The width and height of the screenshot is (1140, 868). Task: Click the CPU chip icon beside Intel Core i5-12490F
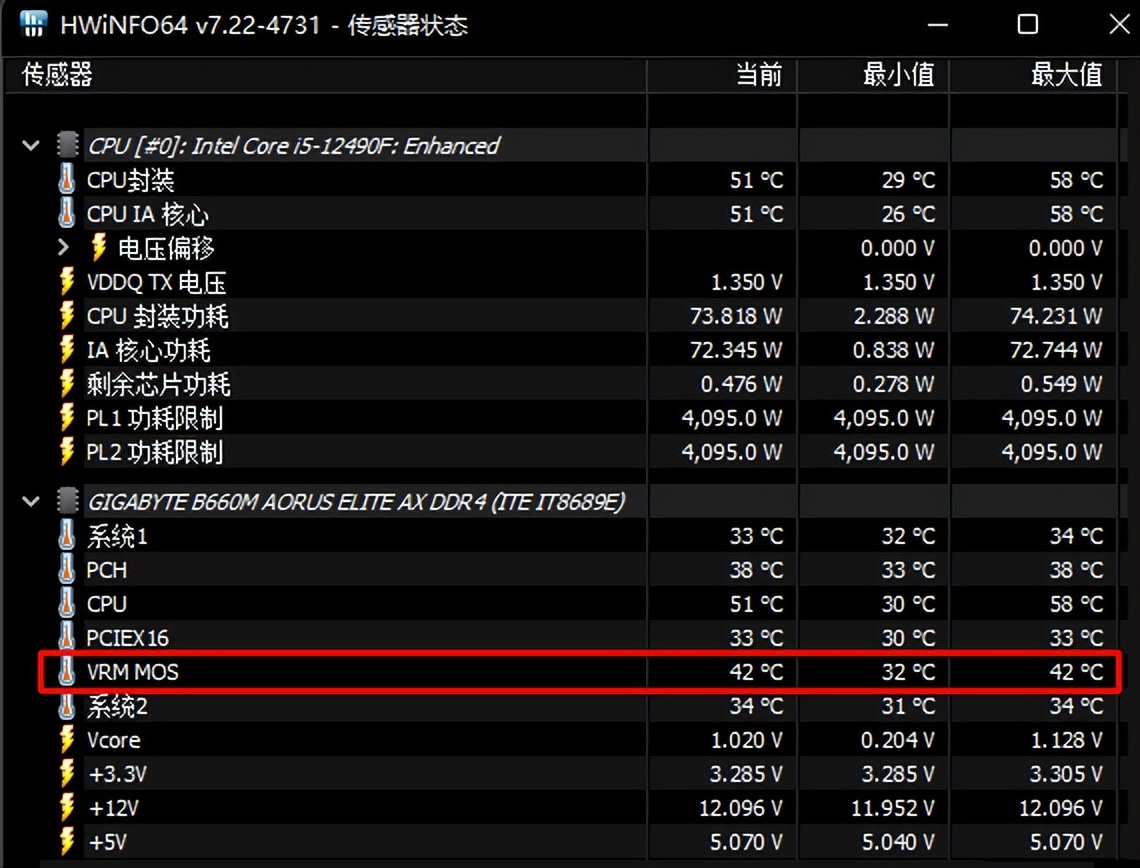coord(68,145)
